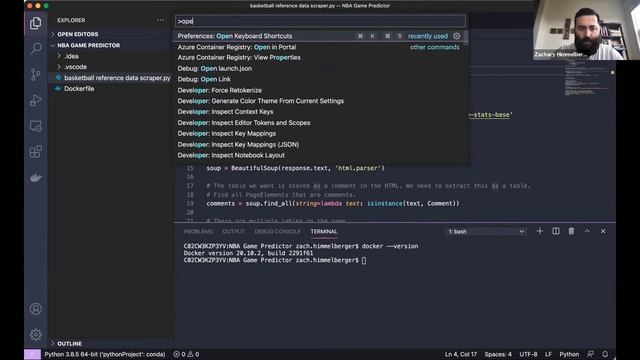Open the Accounts menu icon

tap(36, 309)
